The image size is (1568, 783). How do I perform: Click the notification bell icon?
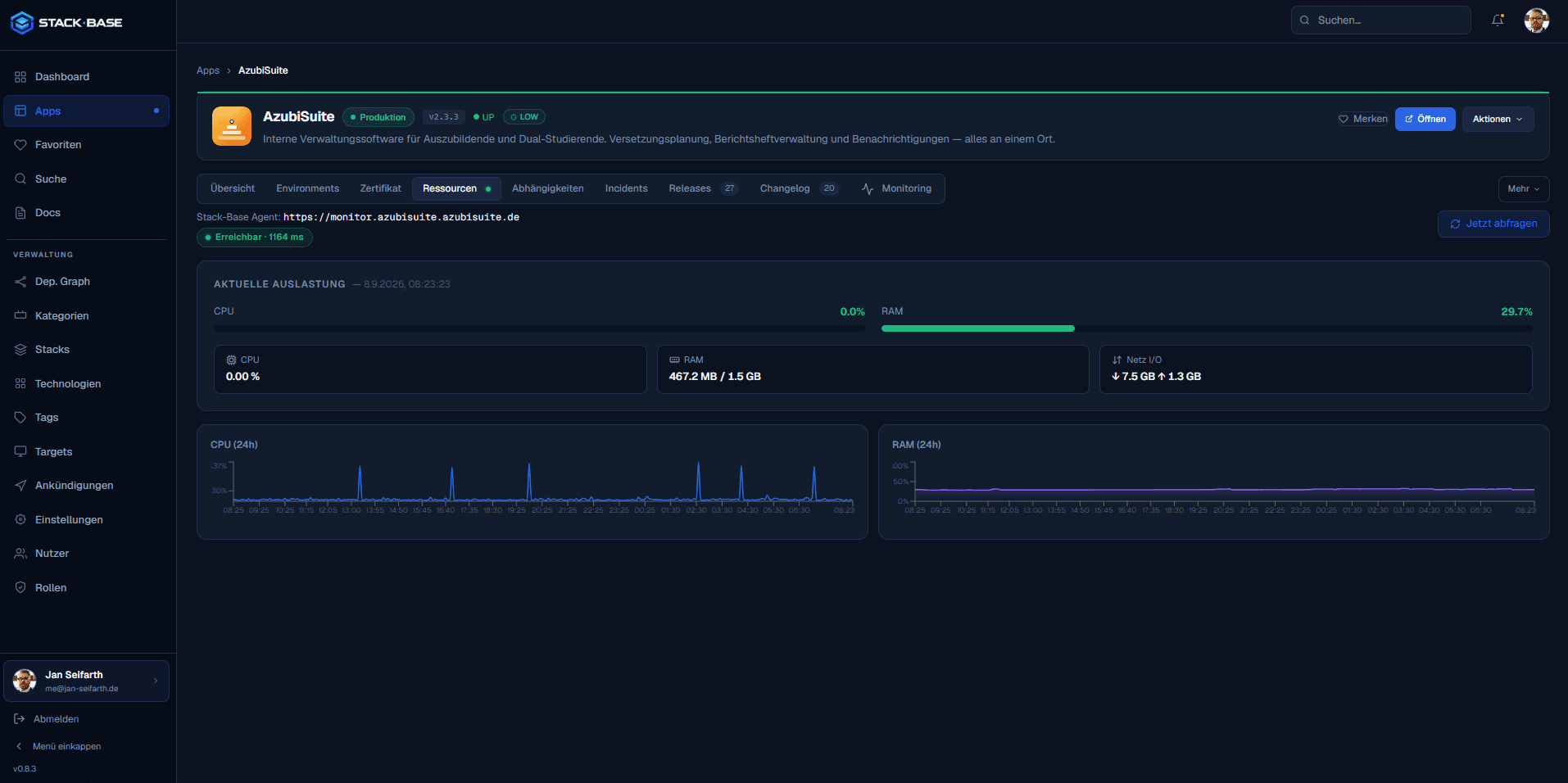coord(1498,20)
